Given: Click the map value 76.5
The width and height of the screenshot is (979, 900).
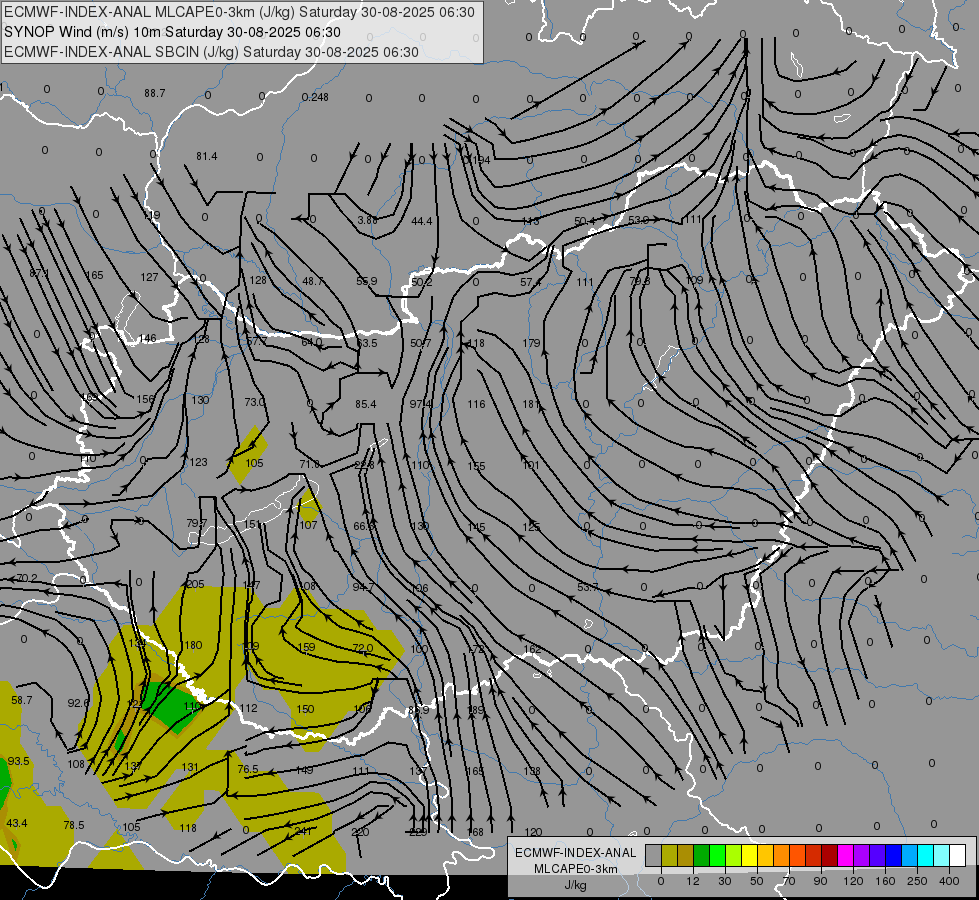Looking at the screenshot, I should coord(248,769).
